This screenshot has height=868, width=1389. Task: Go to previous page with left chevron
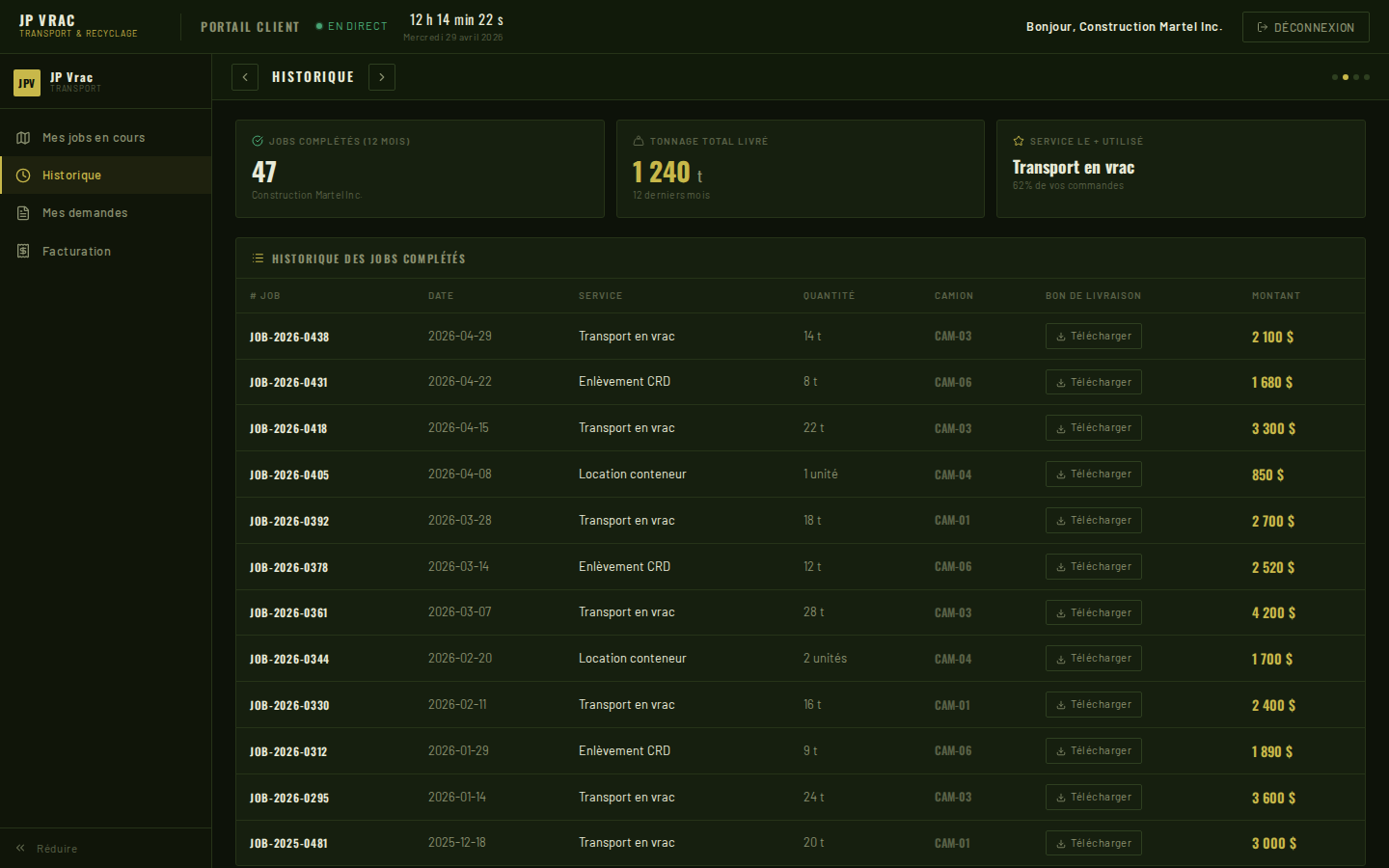click(x=245, y=77)
